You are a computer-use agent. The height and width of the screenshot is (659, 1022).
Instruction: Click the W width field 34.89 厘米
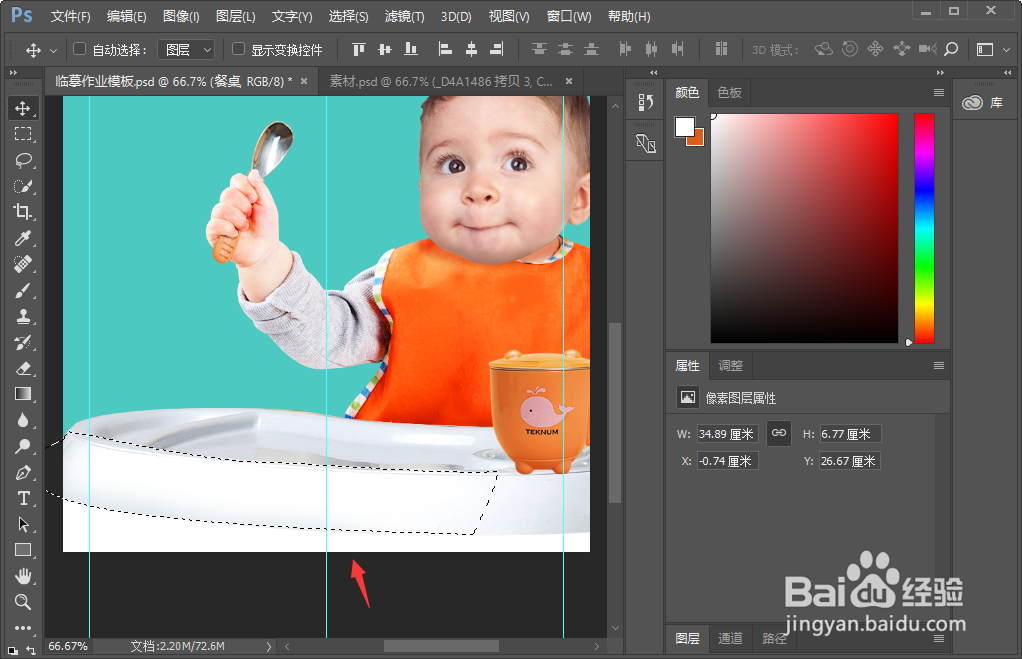[x=727, y=434]
